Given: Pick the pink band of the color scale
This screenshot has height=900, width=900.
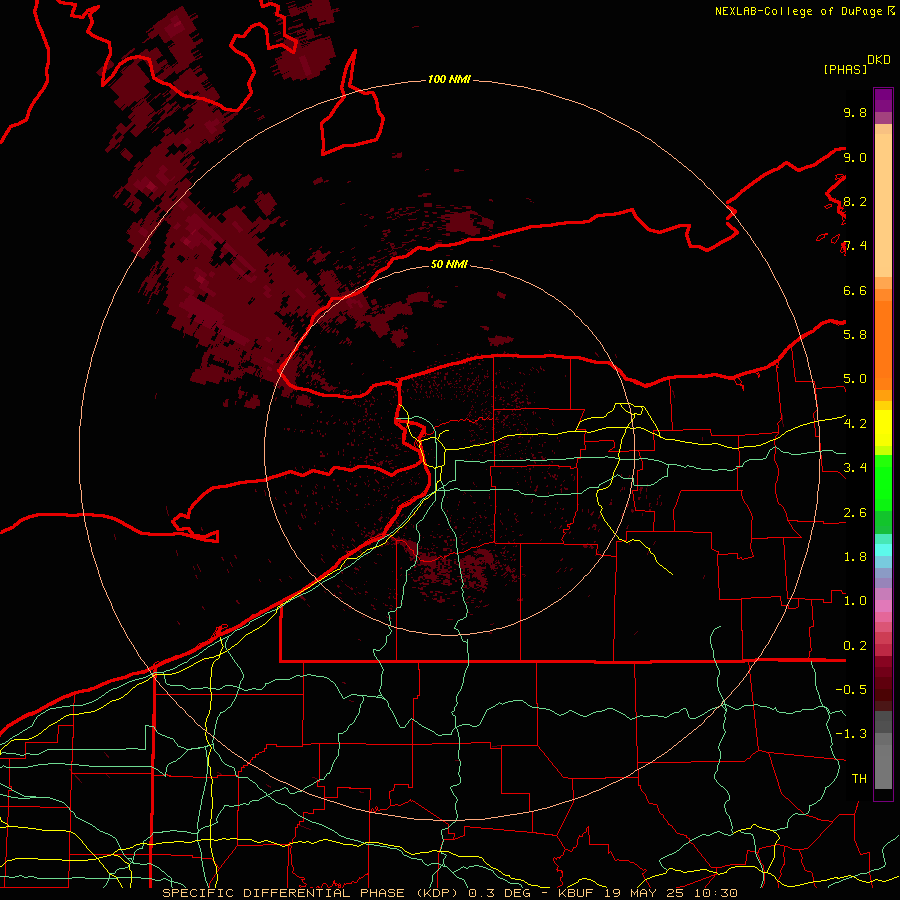Looking at the screenshot, I should 883,606.
